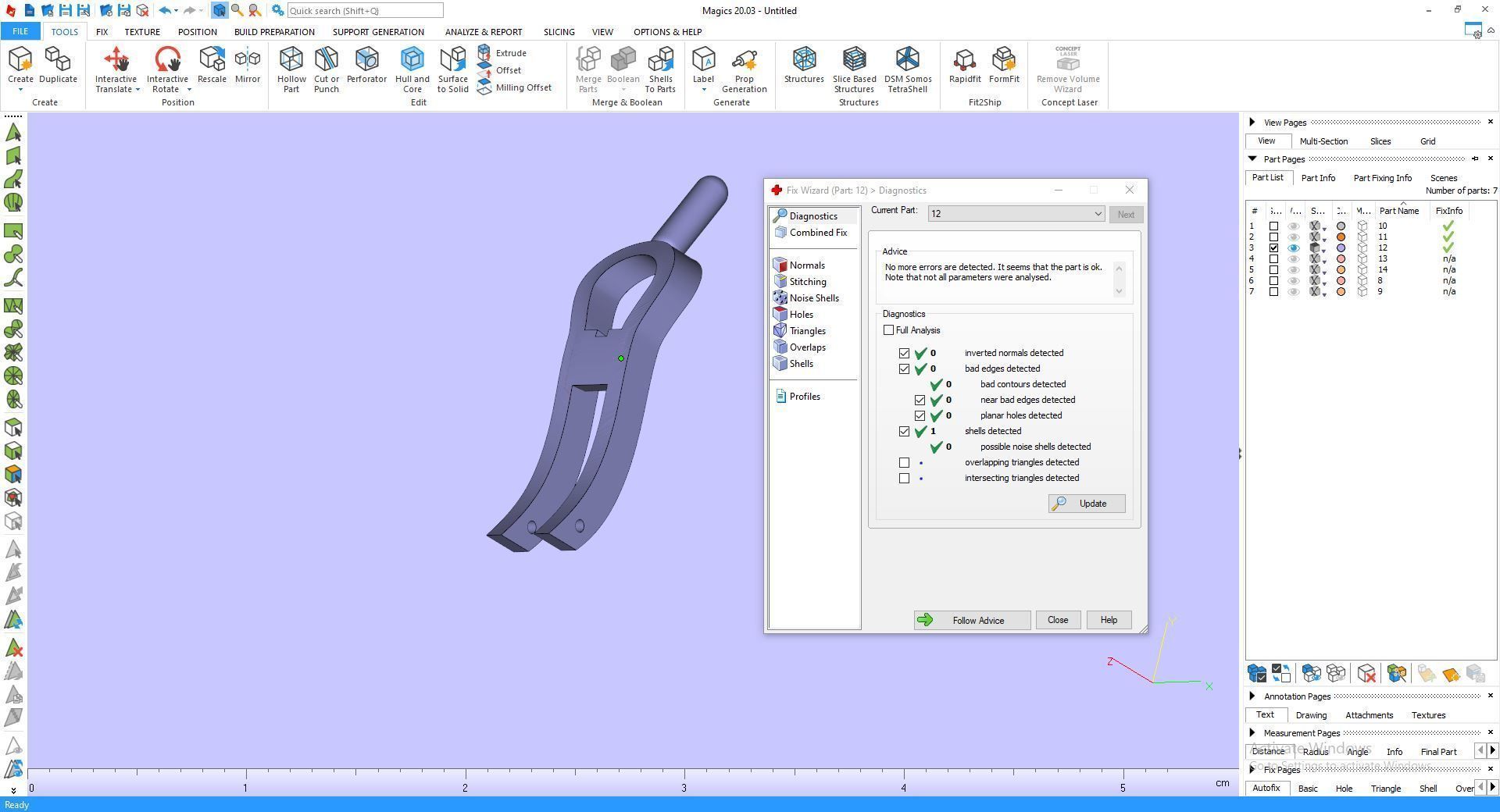Switch to the Part Info tab
Viewport: 1500px width, 812px height.
[x=1318, y=178]
